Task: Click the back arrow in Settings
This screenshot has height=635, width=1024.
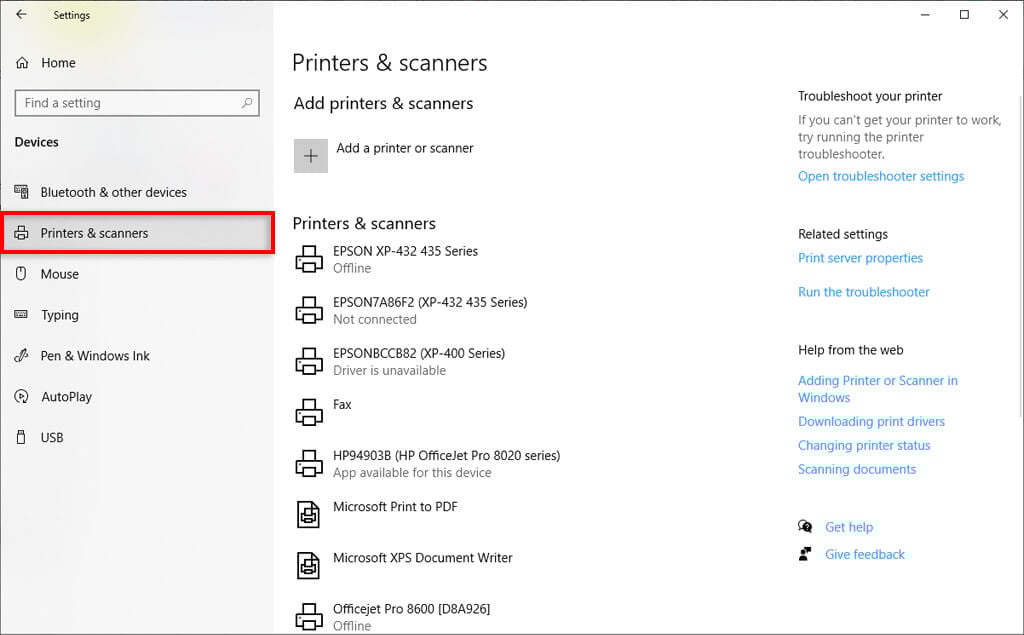Action: [21, 15]
